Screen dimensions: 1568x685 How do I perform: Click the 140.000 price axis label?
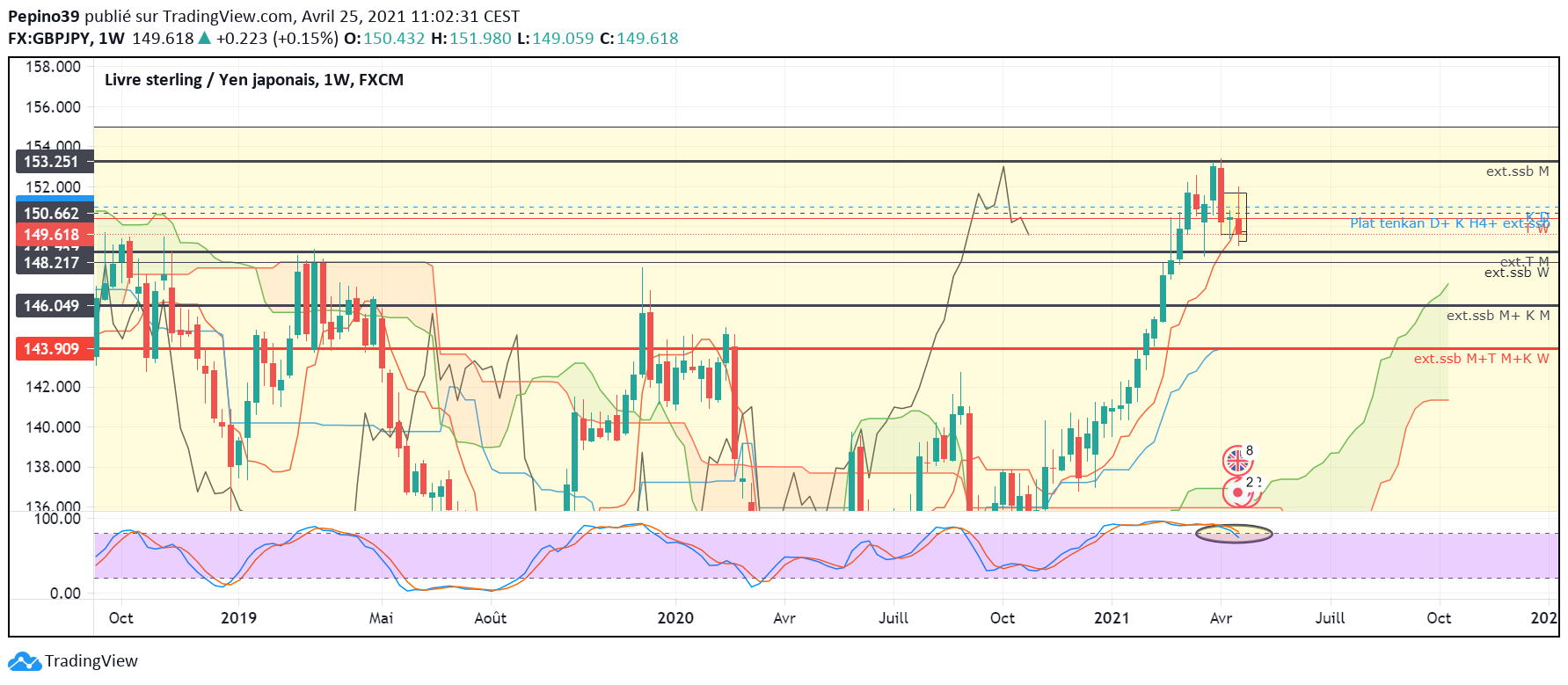pos(53,427)
